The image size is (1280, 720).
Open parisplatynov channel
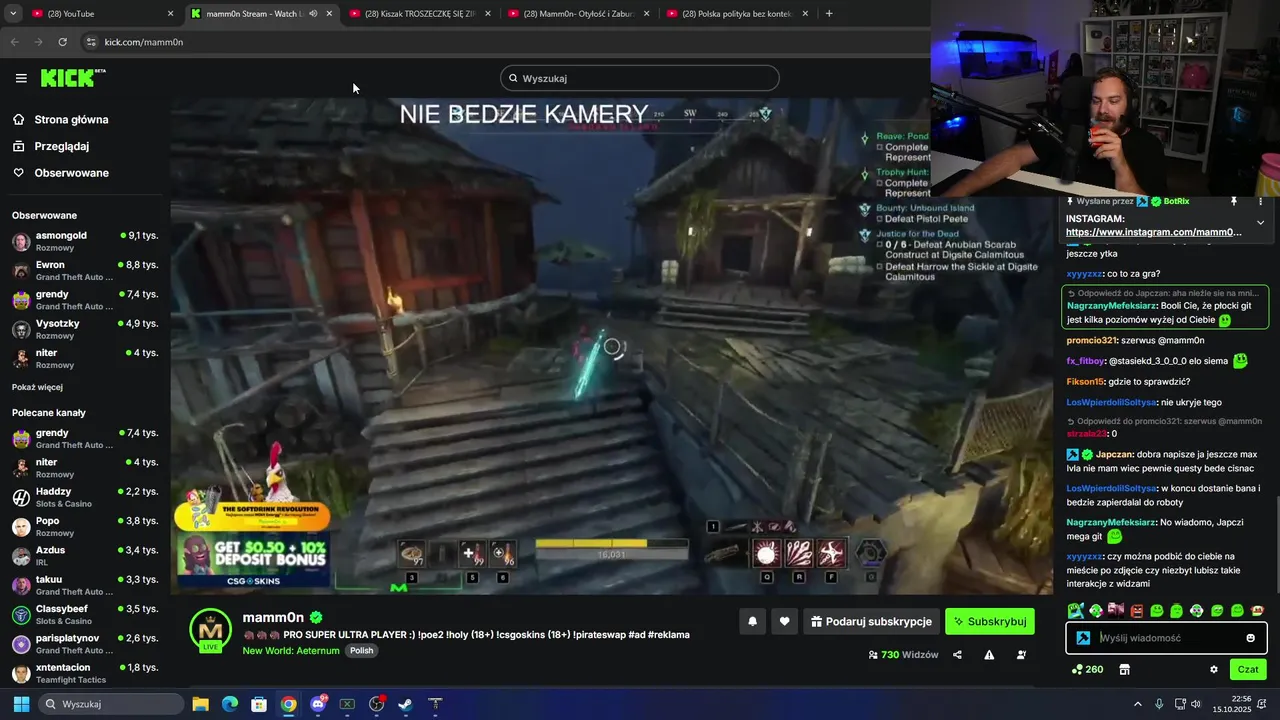click(85, 643)
